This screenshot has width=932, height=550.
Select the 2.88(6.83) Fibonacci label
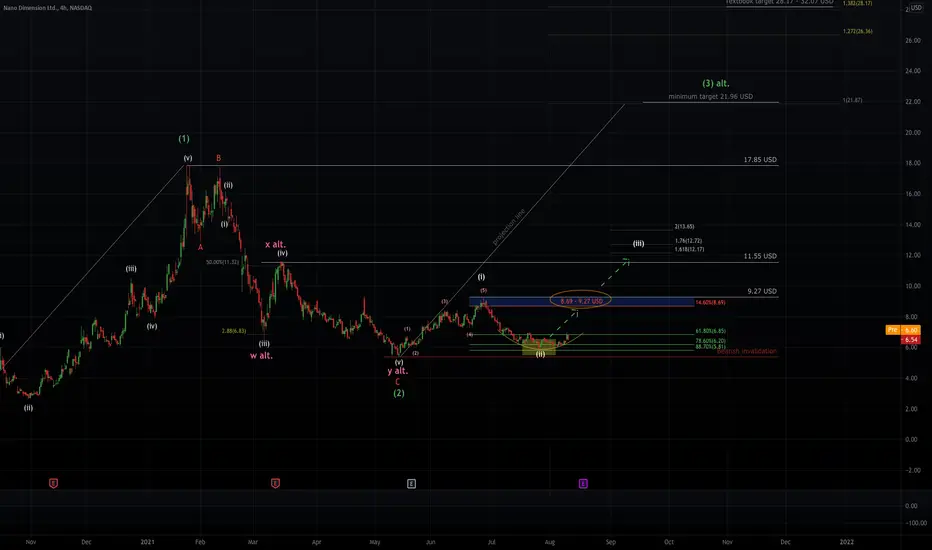click(x=234, y=331)
